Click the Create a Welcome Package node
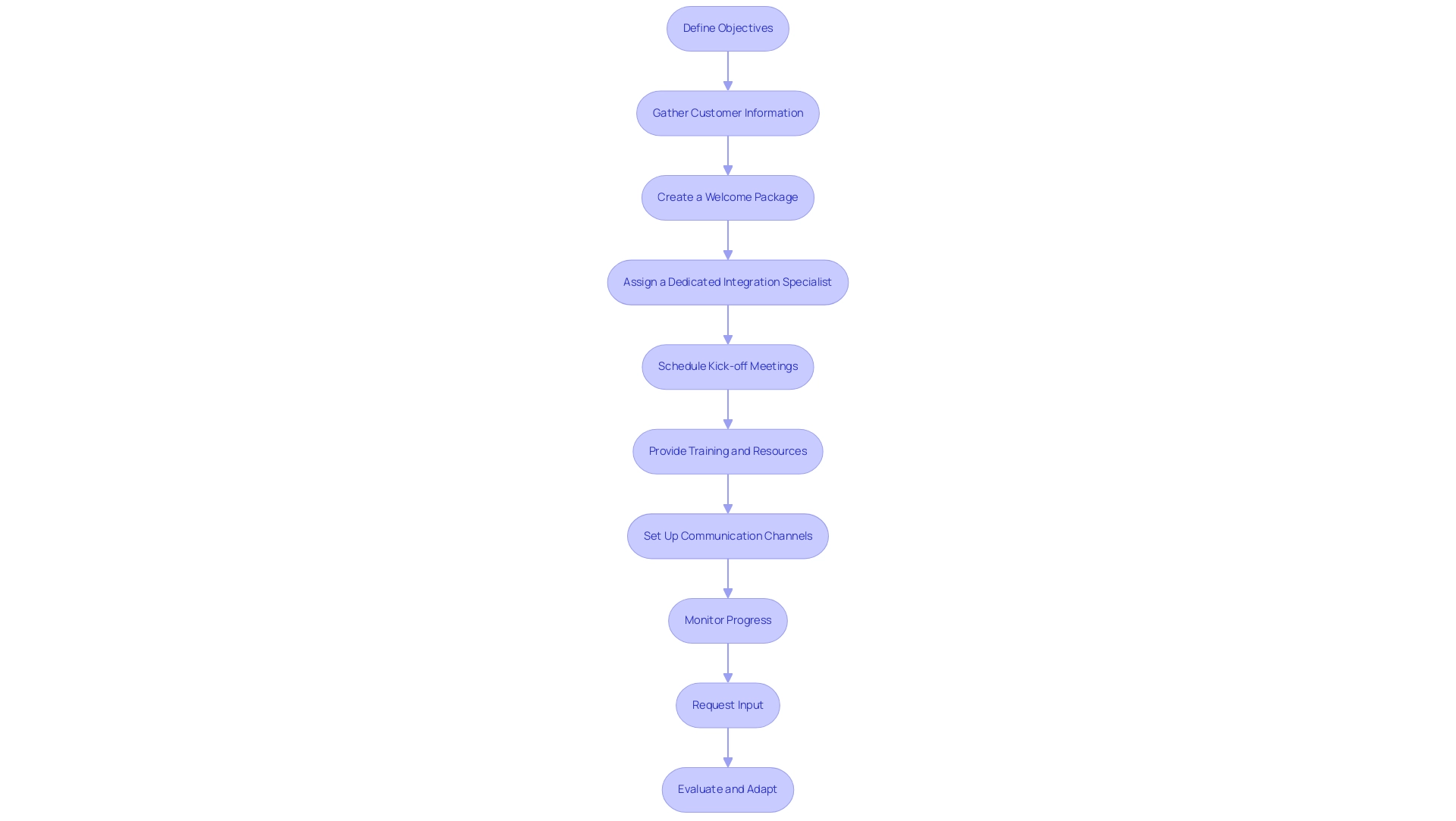Viewport: 1456px width, 821px height. tap(728, 197)
